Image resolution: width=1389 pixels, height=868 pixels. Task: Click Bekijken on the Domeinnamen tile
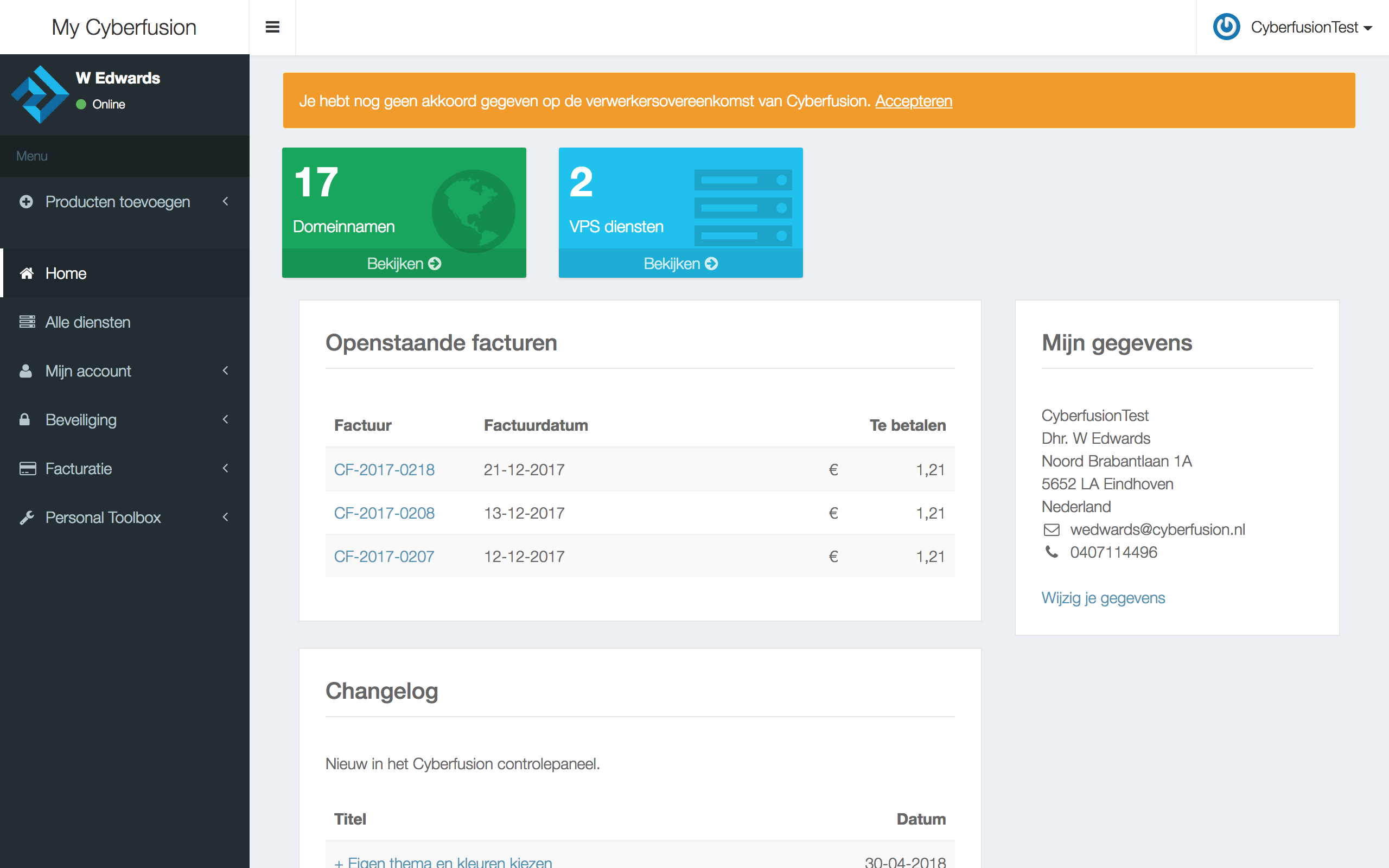[x=404, y=264]
